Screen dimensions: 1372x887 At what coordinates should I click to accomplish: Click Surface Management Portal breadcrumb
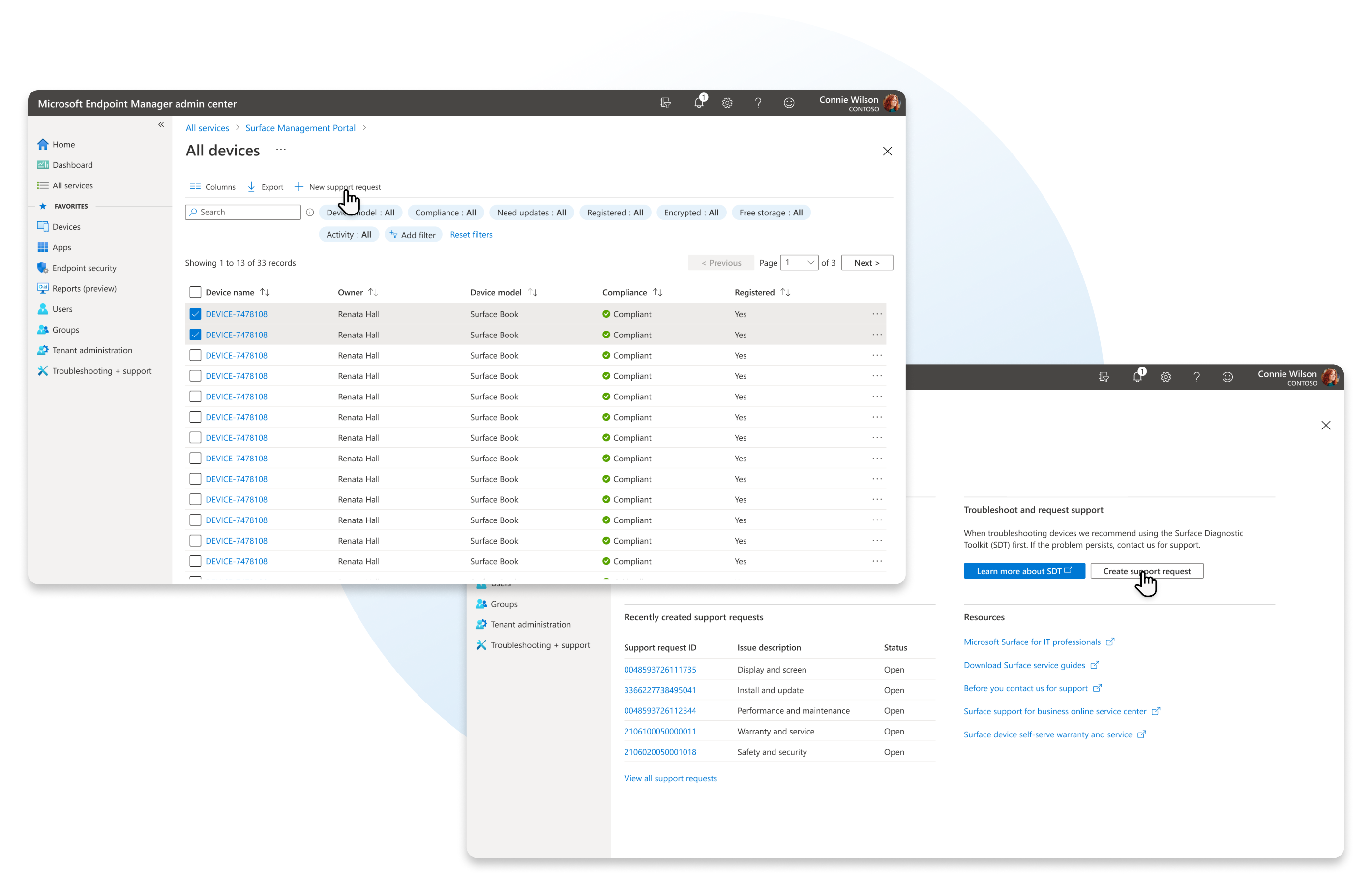click(x=300, y=128)
